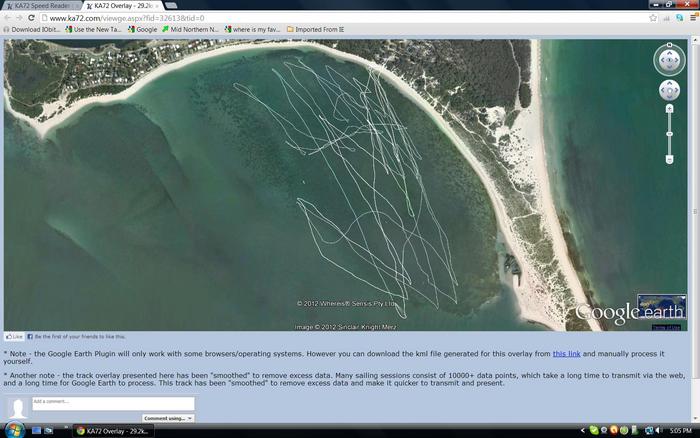Click the 'Add a comment' text box
Screen dimensions: 700x438
[112, 403]
